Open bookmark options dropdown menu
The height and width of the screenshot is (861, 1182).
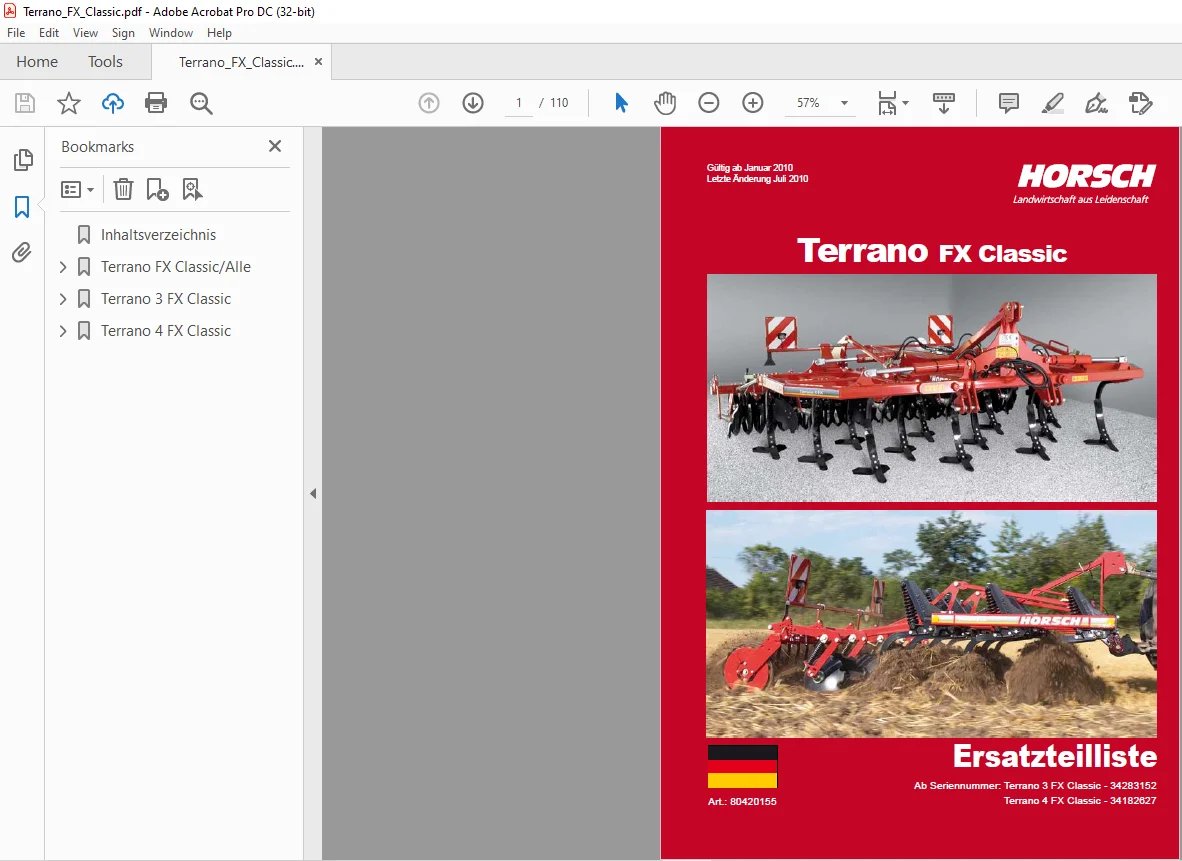pyautogui.click(x=77, y=189)
